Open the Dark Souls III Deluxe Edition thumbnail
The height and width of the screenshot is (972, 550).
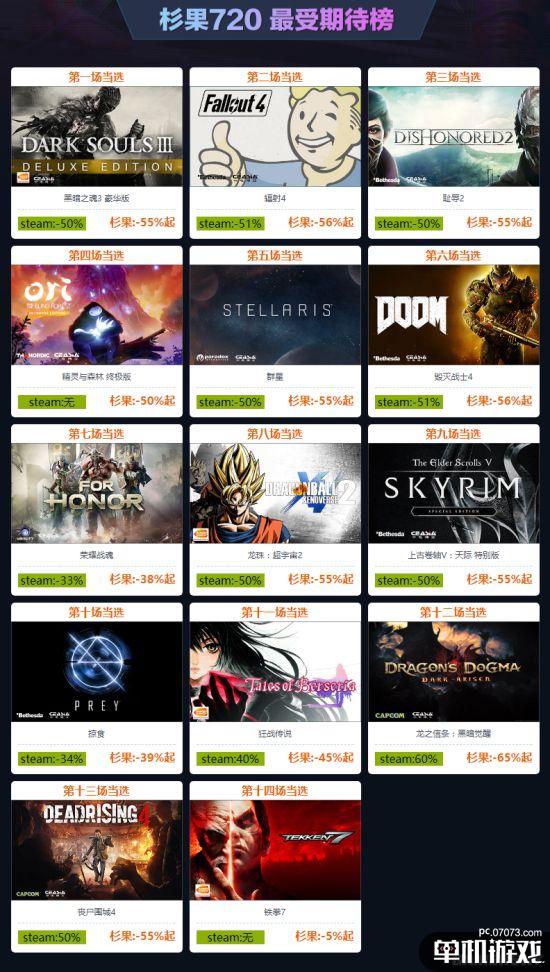point(97,136)
